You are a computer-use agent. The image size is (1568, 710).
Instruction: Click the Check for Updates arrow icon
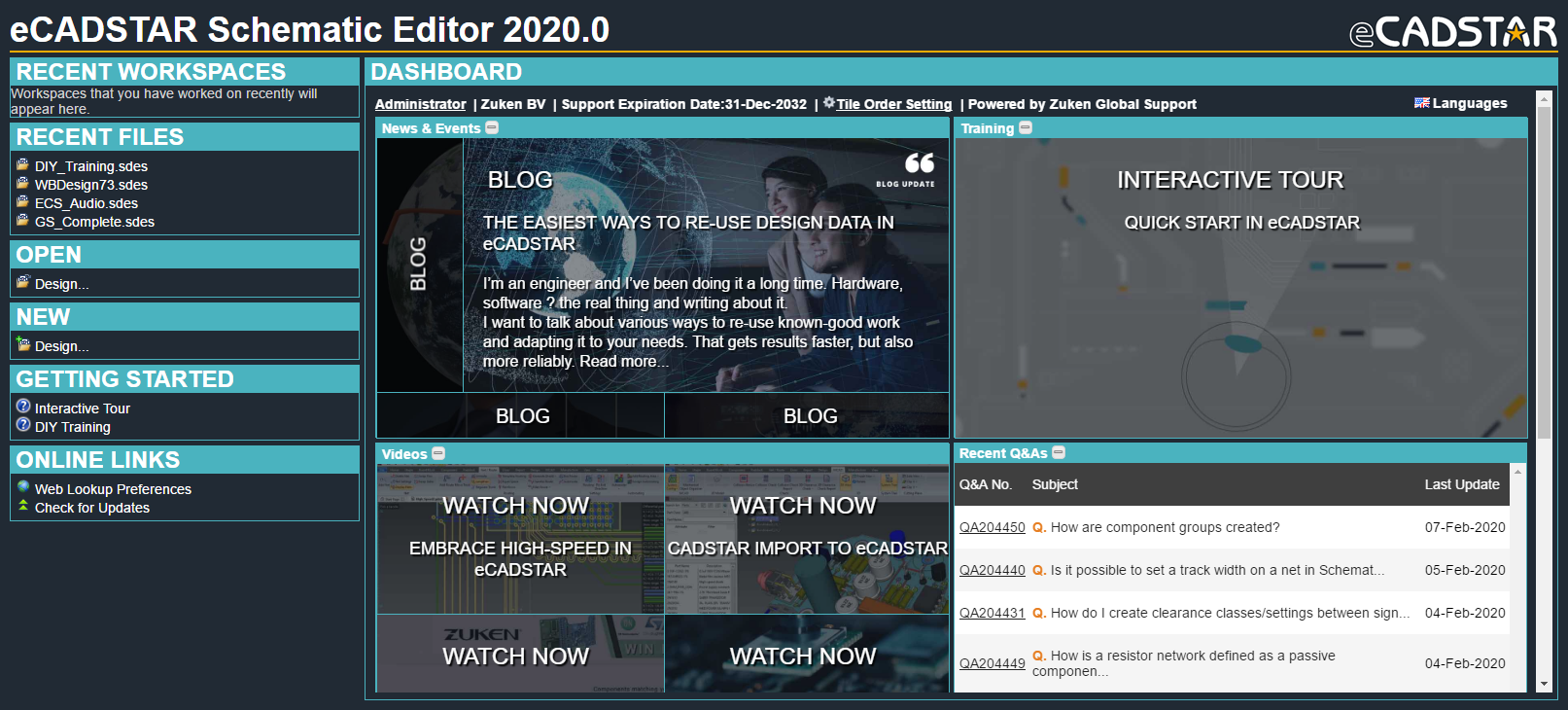point(23,506)
